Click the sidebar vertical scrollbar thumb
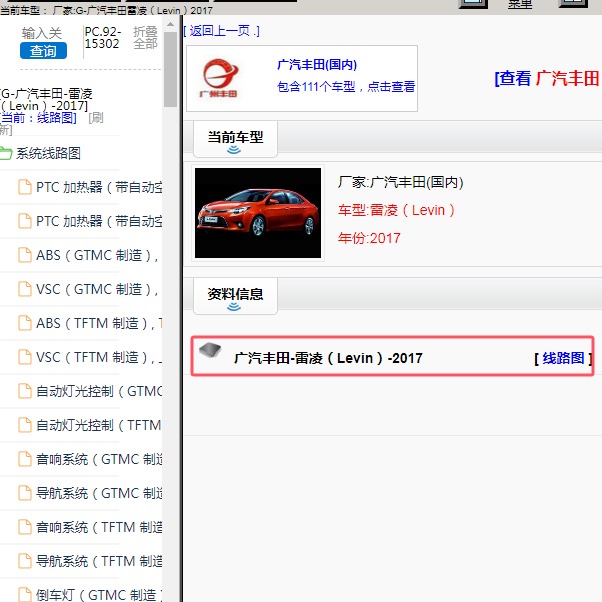602x602 pixels. 170,69
